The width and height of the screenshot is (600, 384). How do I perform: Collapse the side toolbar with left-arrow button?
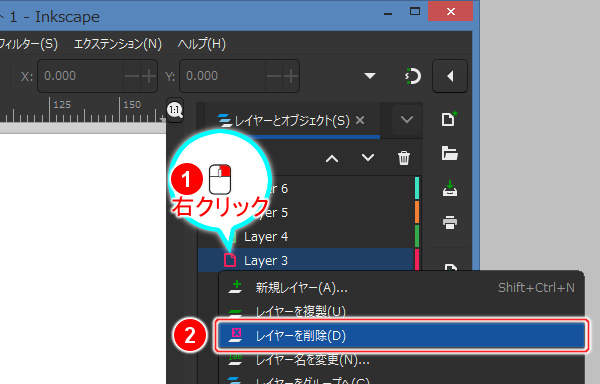(450, 76)
